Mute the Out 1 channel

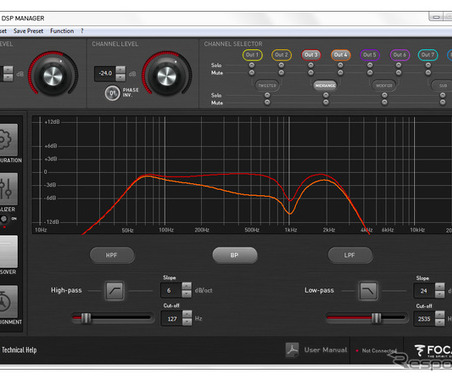[x=252, y=72]
